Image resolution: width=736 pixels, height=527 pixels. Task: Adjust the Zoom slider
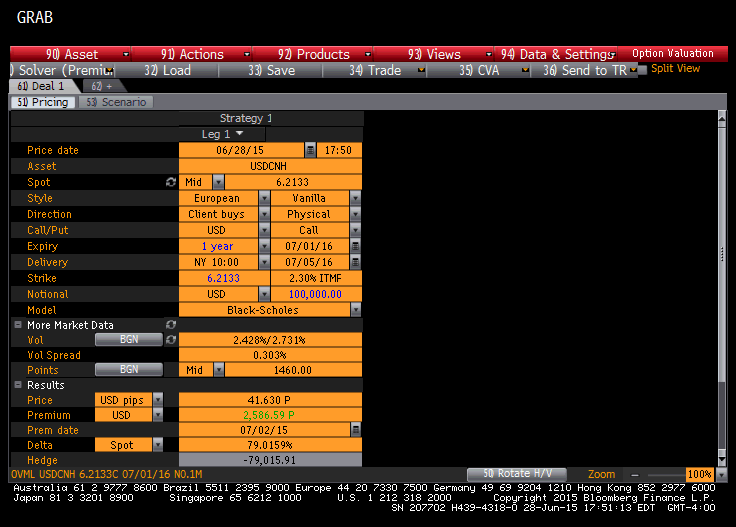(665, 475)
